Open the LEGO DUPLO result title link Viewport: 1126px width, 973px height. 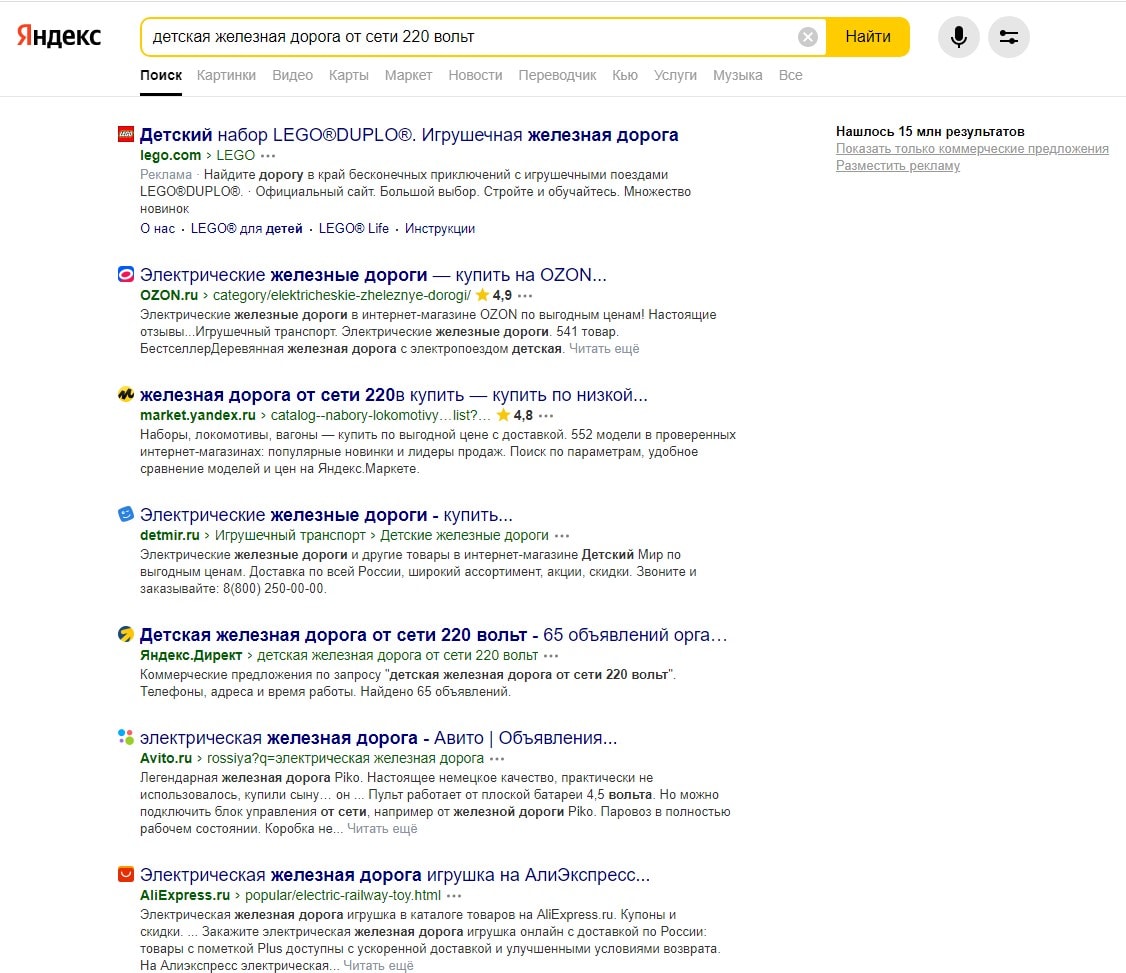point(409,135)
